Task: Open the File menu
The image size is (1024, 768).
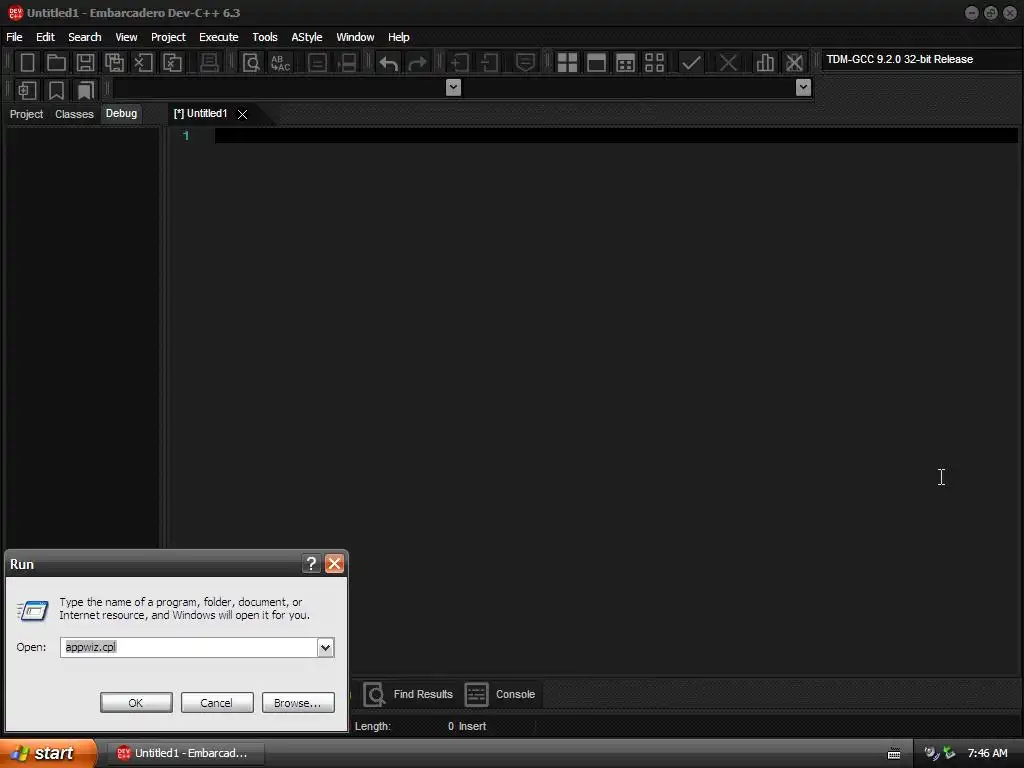Action: click(x=14, y=37)
